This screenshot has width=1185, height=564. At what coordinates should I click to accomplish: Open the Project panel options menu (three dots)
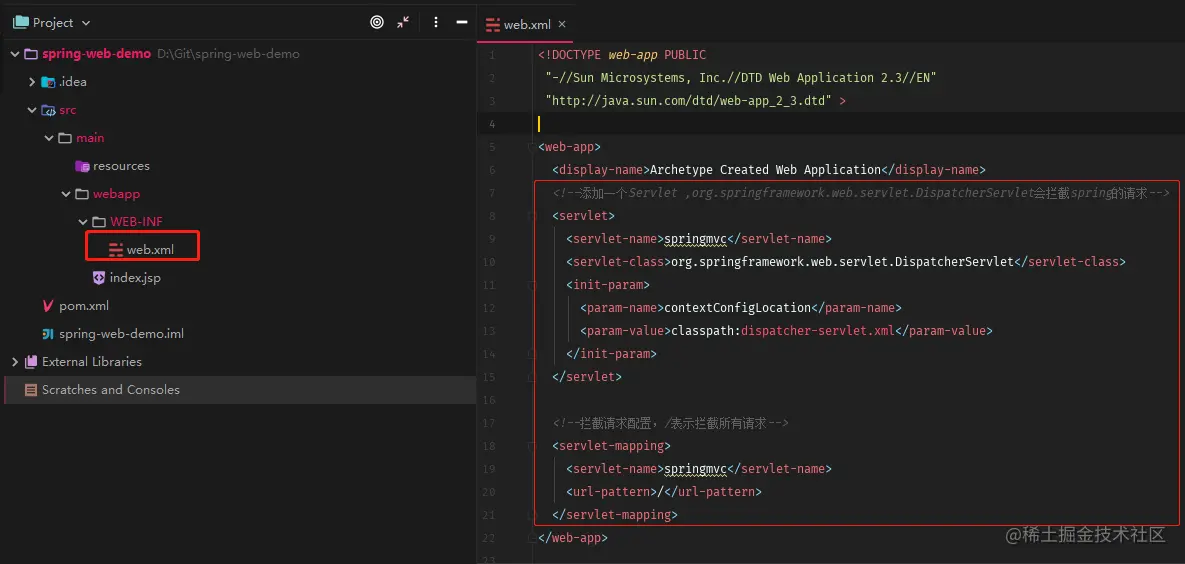436,22
